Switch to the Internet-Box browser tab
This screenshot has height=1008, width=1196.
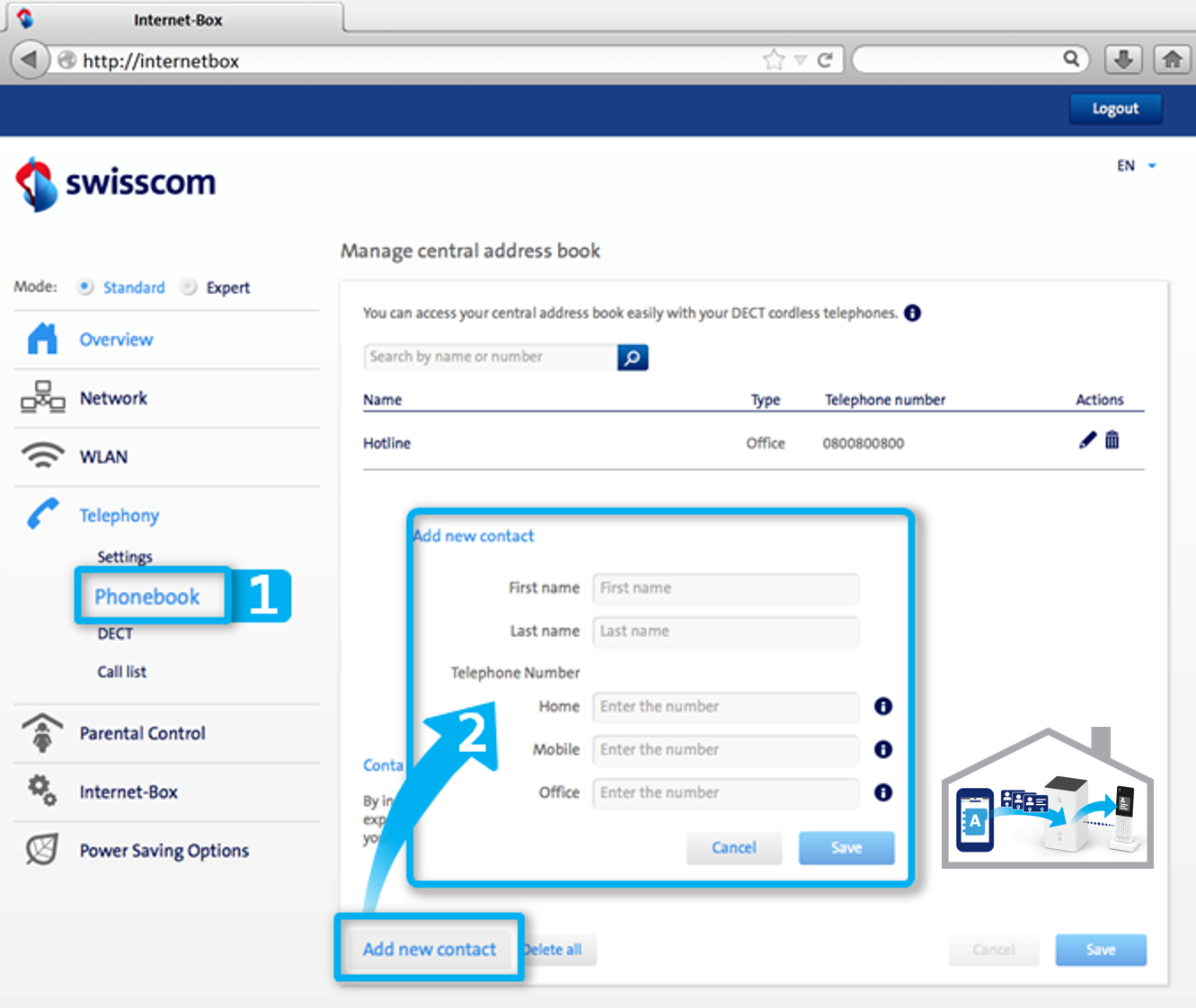(175, 19)
